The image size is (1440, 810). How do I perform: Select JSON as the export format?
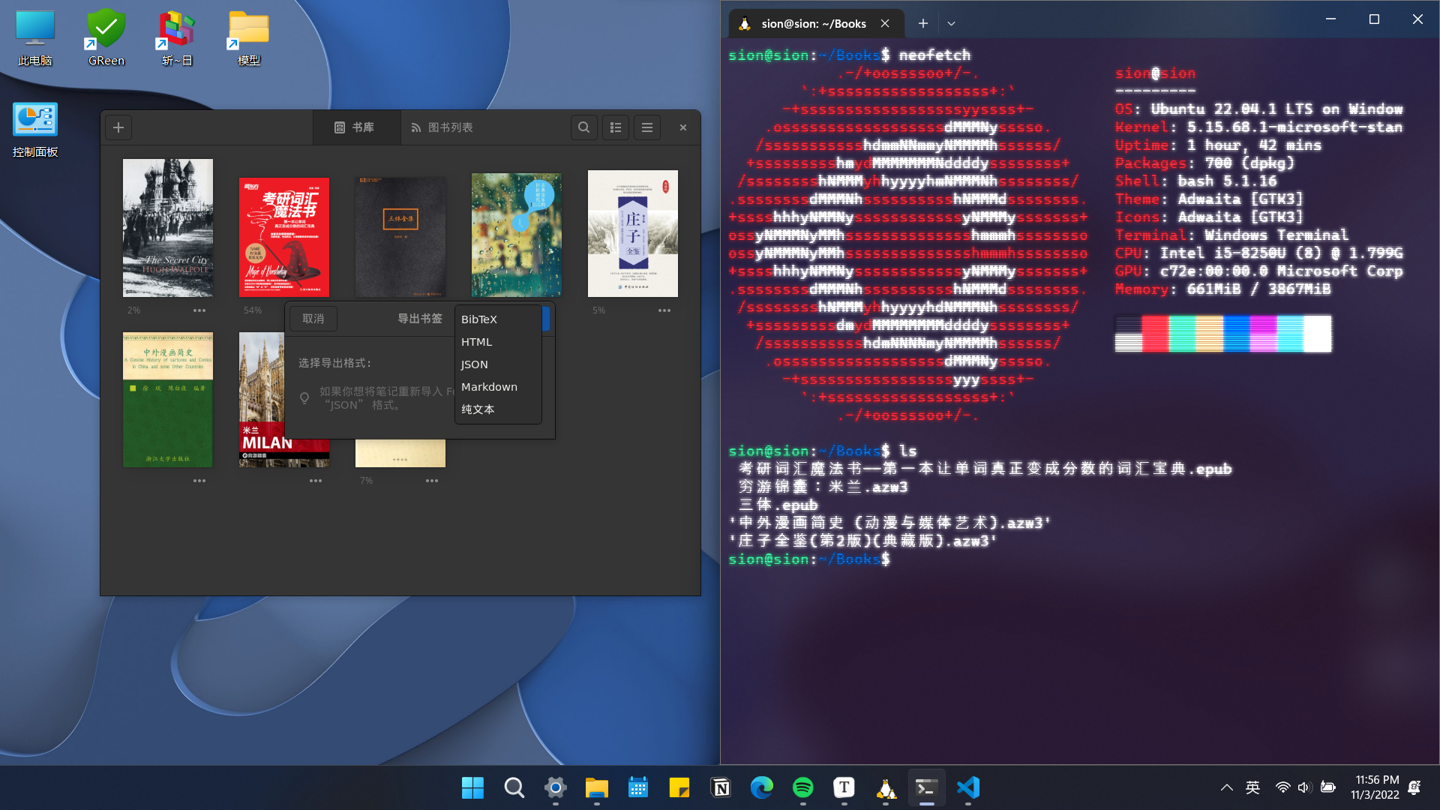coord(473,364)
